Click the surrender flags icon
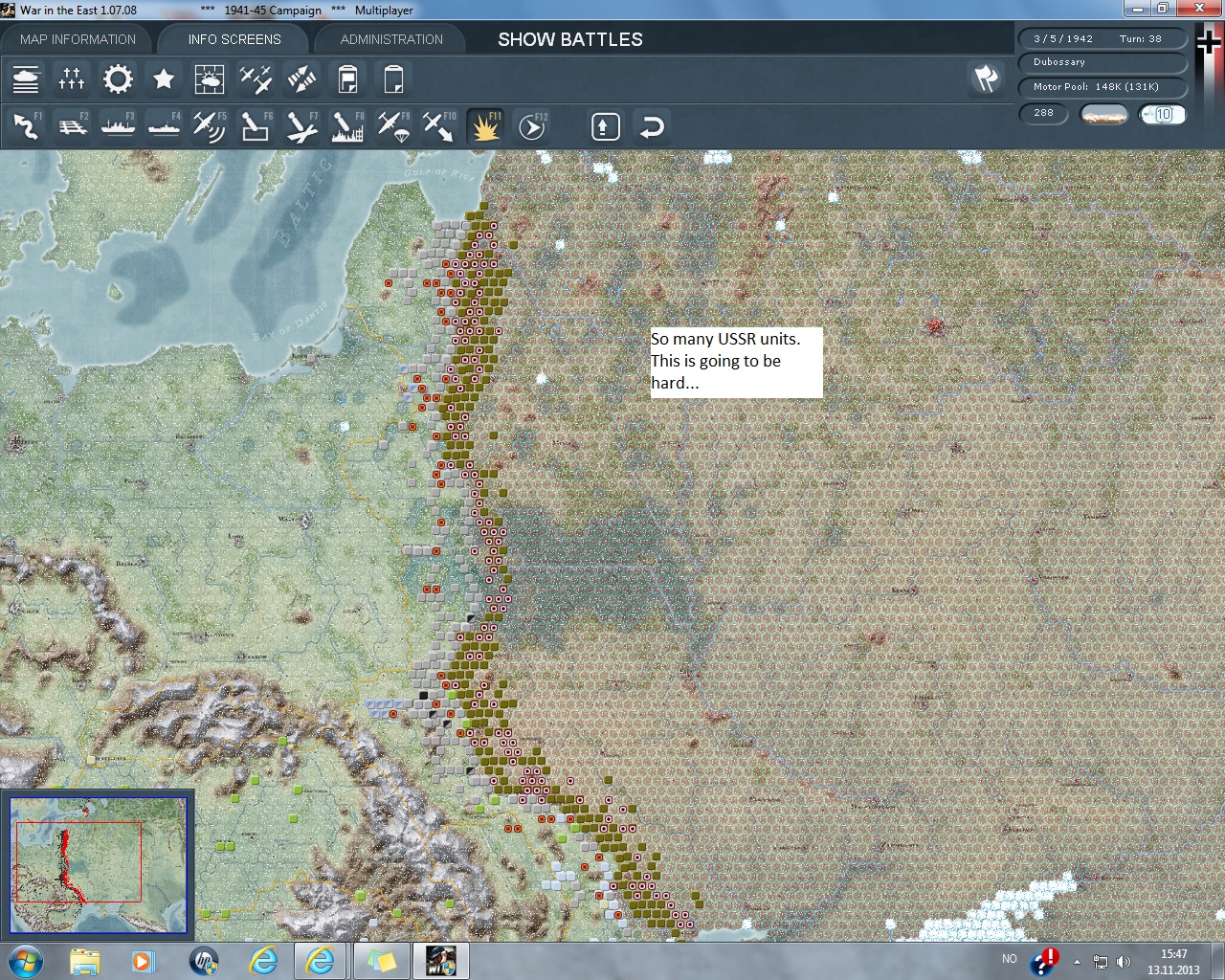The height and width of the screenshot is (980, 1225). tap(986, 78)
